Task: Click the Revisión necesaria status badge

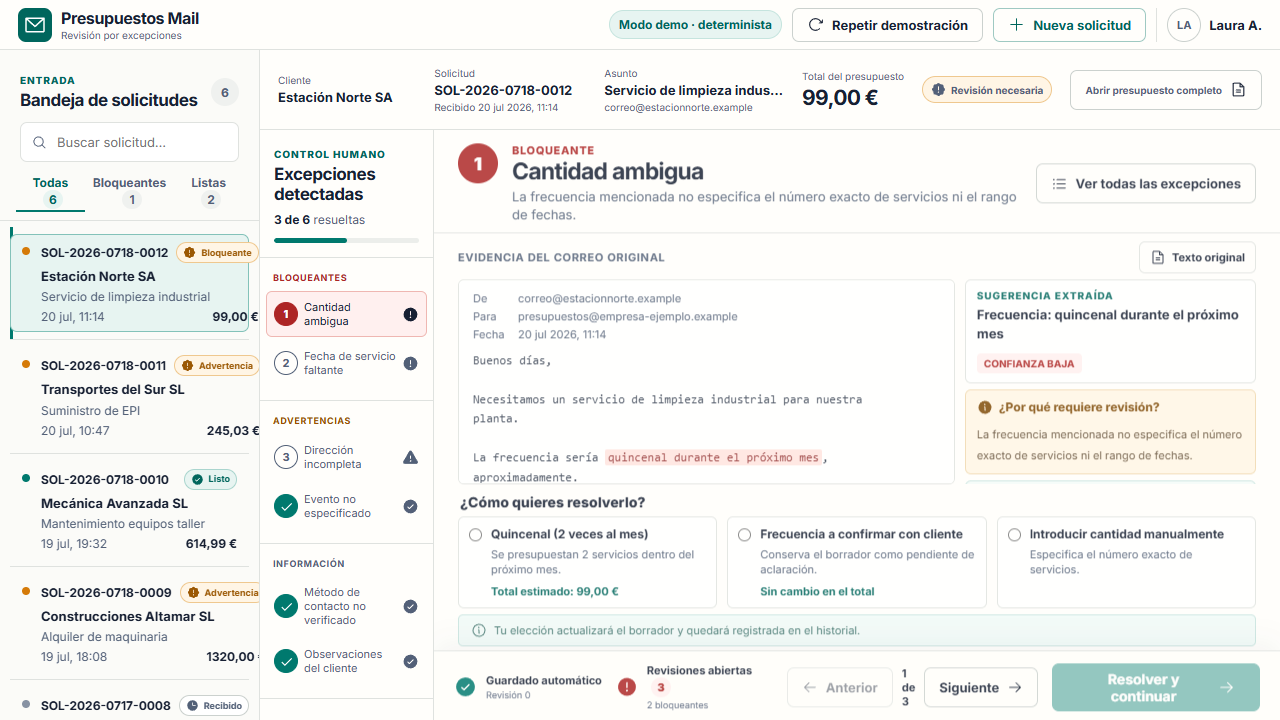Action: pyautogui.click(x=987, y=90)
